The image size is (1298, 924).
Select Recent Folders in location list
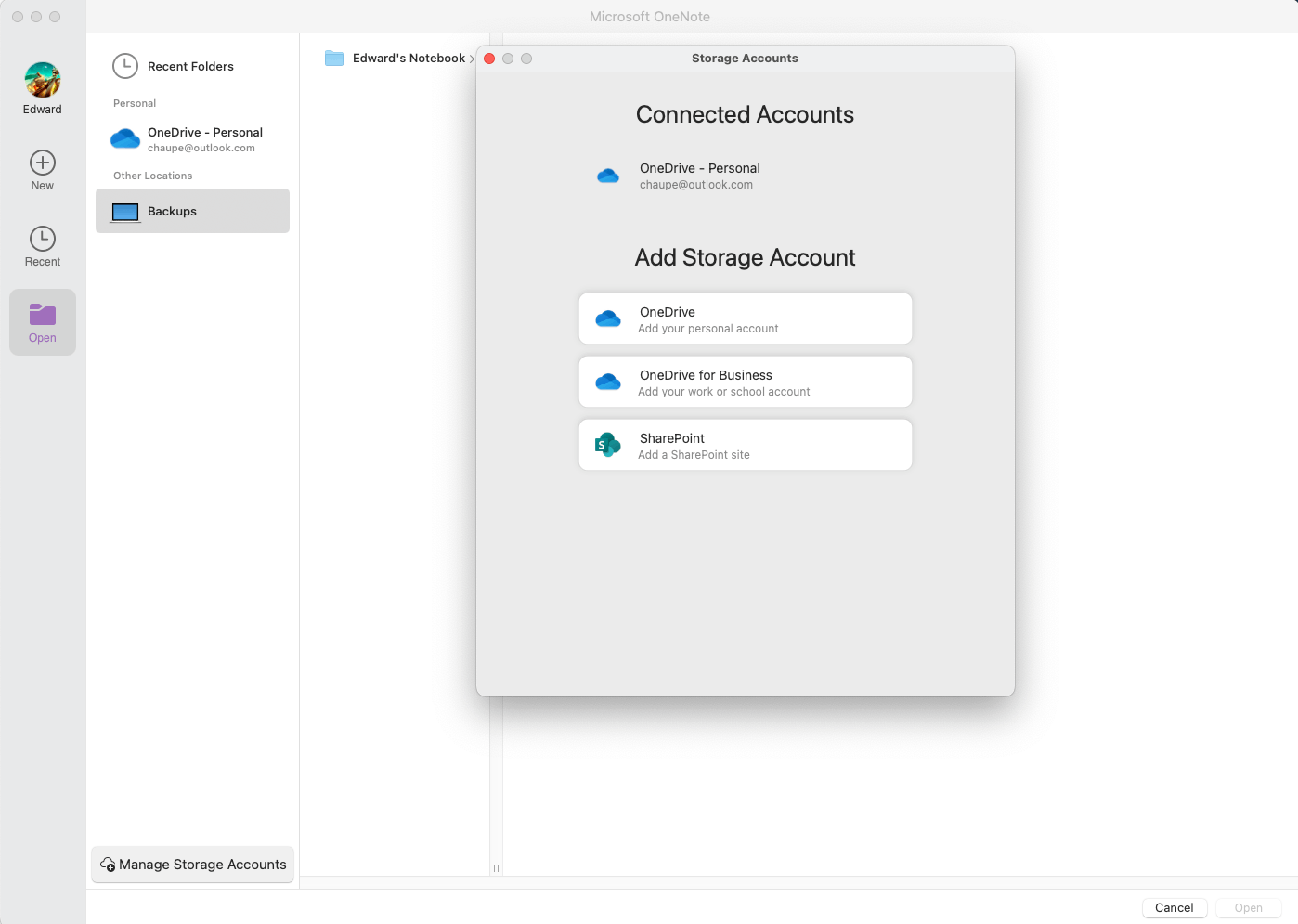(x=193, y=66)
